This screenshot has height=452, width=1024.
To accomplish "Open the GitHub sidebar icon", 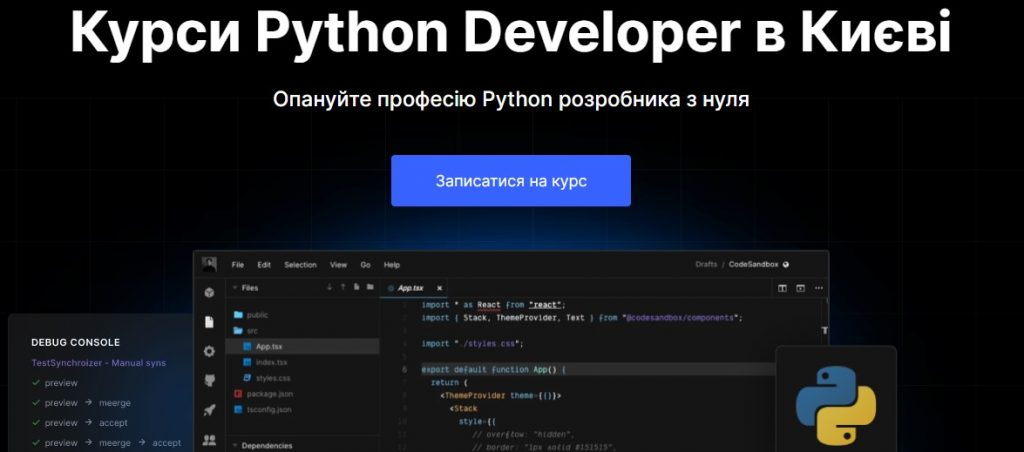I will point(209,381).
